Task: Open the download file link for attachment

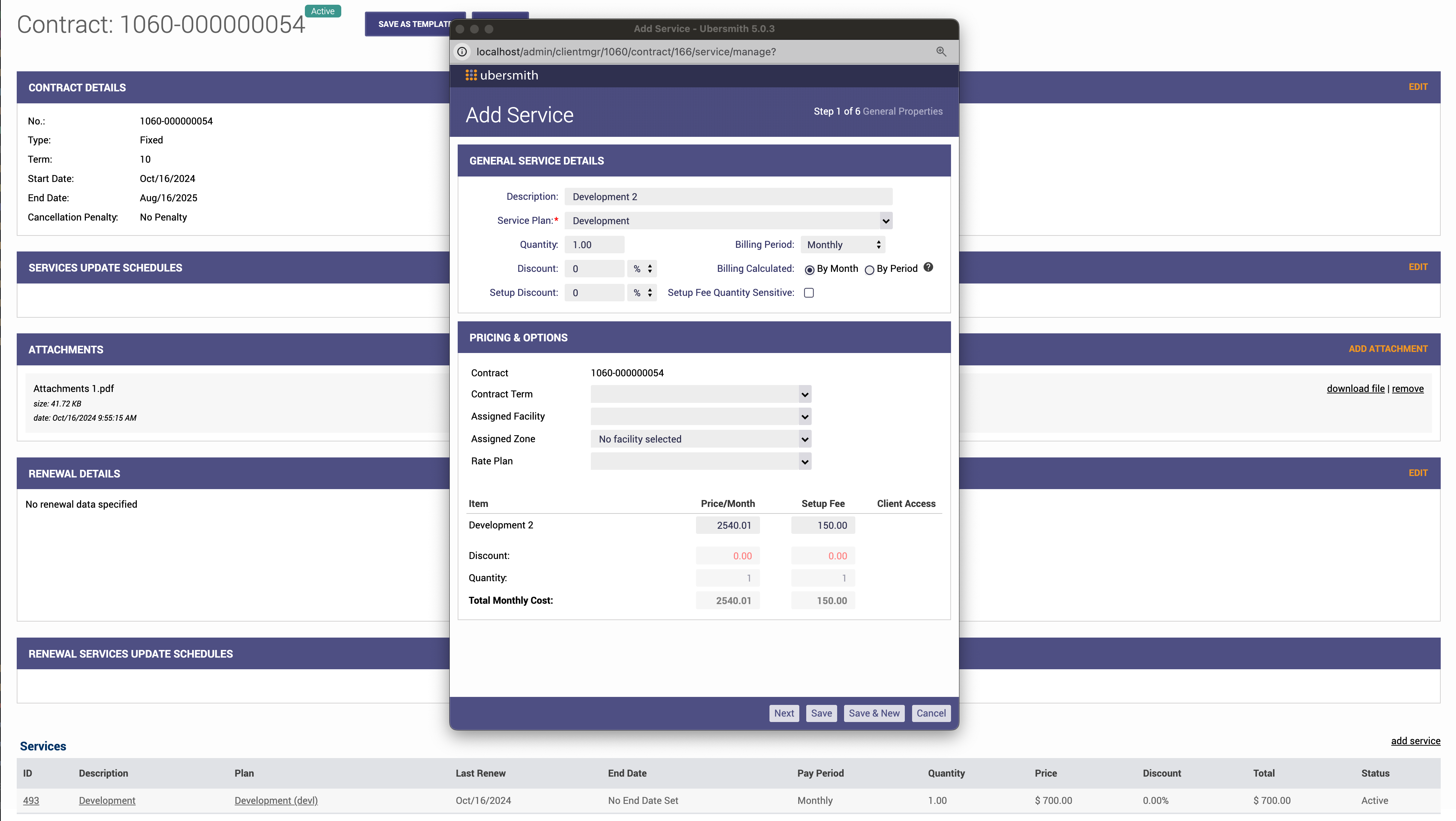Action: [1355, 388]
